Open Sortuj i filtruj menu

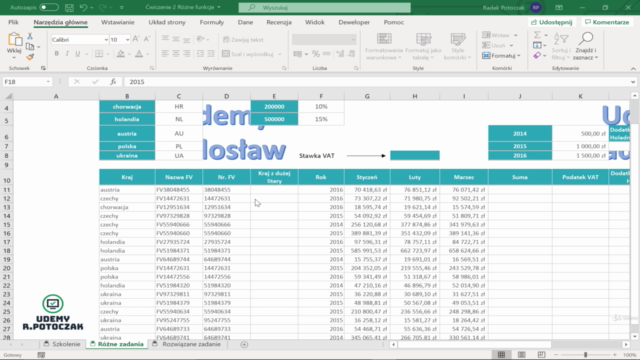[x=561, y=47]
